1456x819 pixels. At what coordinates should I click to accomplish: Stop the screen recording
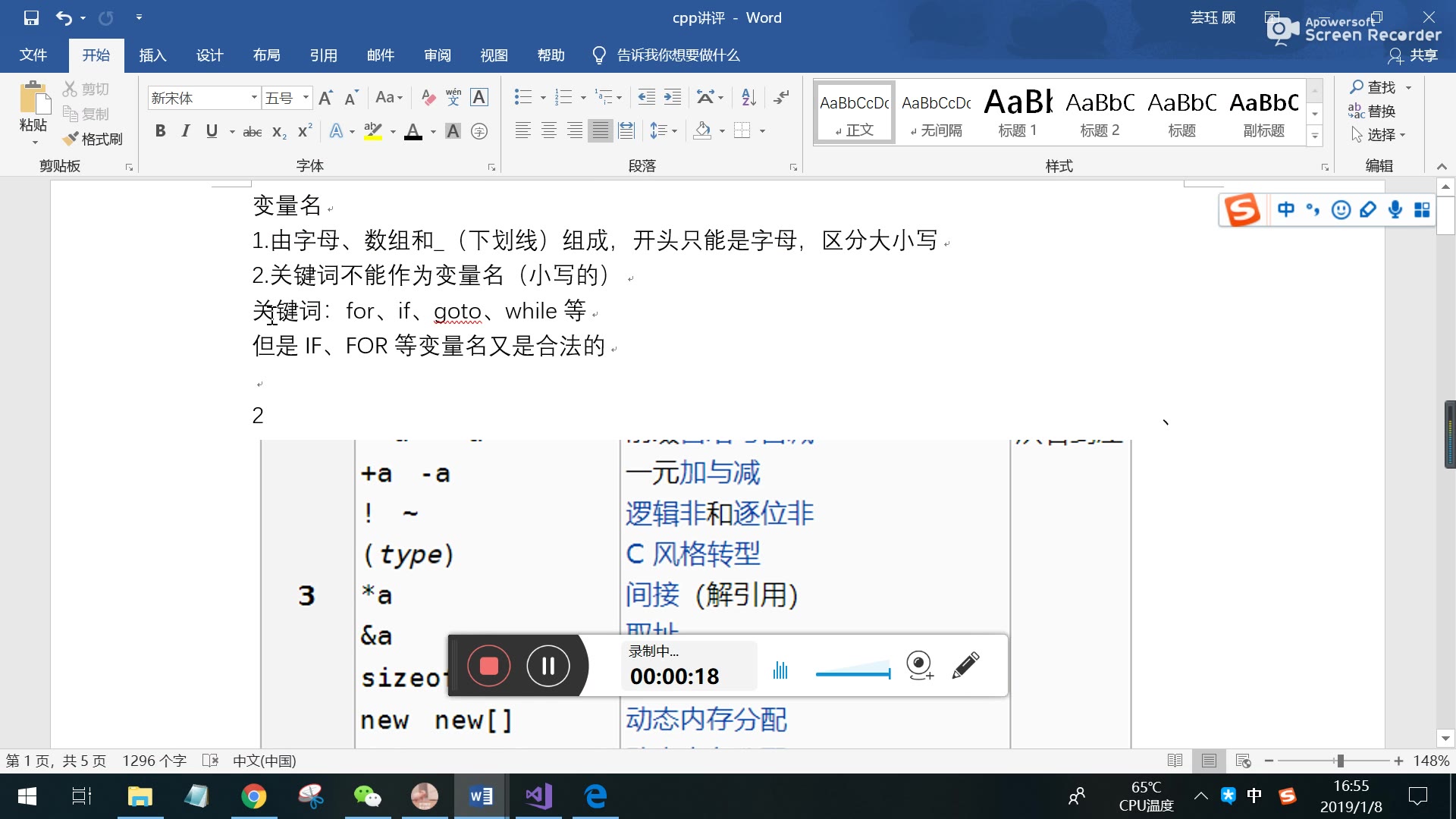489,666
